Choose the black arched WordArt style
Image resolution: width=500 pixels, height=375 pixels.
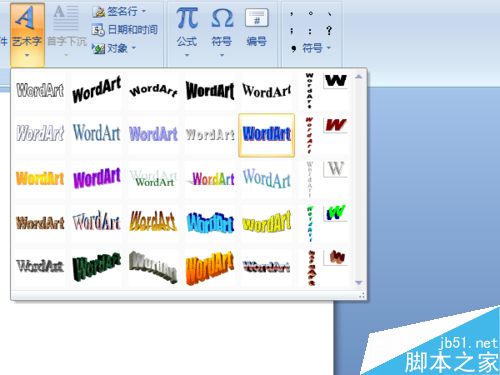pos(153,91)
